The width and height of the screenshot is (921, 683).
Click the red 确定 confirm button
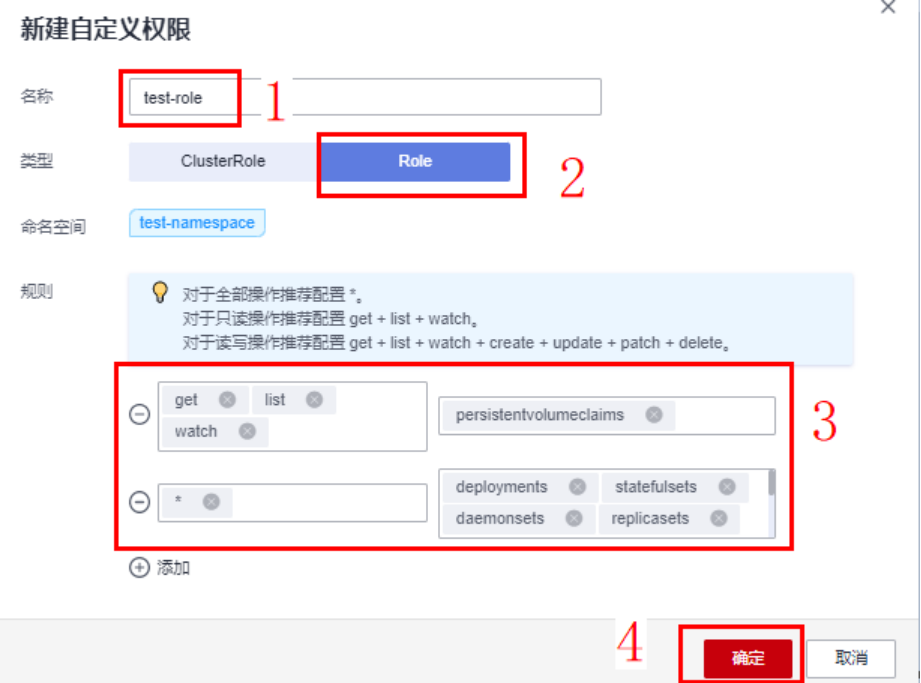pos(748,658)
